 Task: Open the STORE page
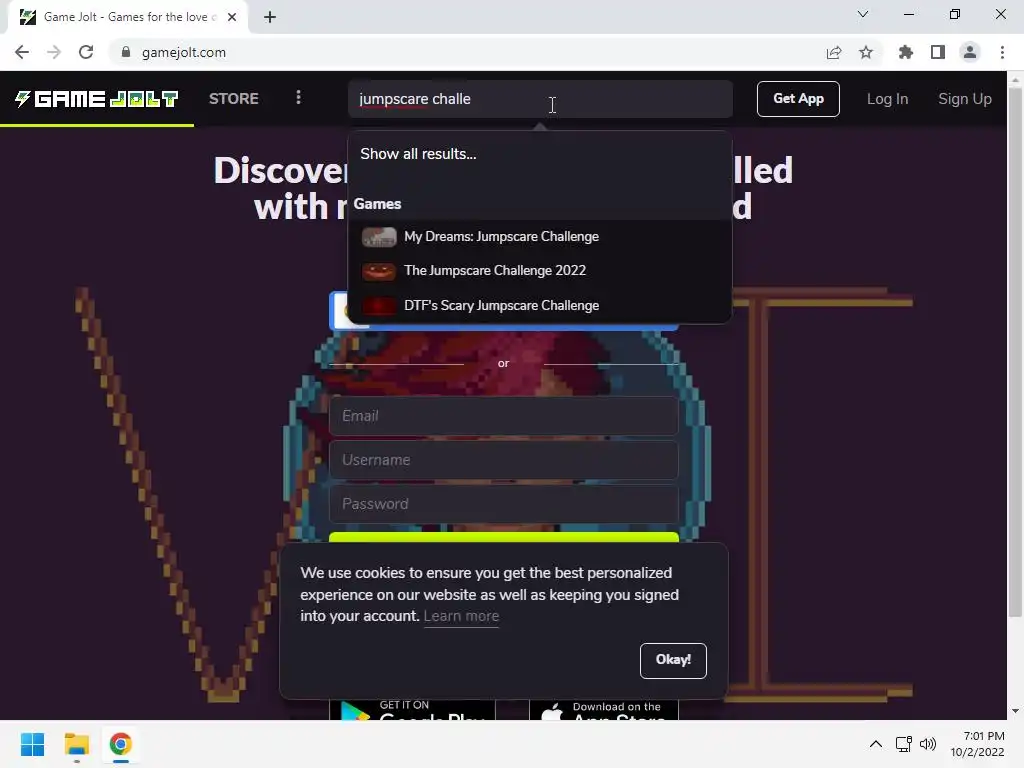coord(234,99)
